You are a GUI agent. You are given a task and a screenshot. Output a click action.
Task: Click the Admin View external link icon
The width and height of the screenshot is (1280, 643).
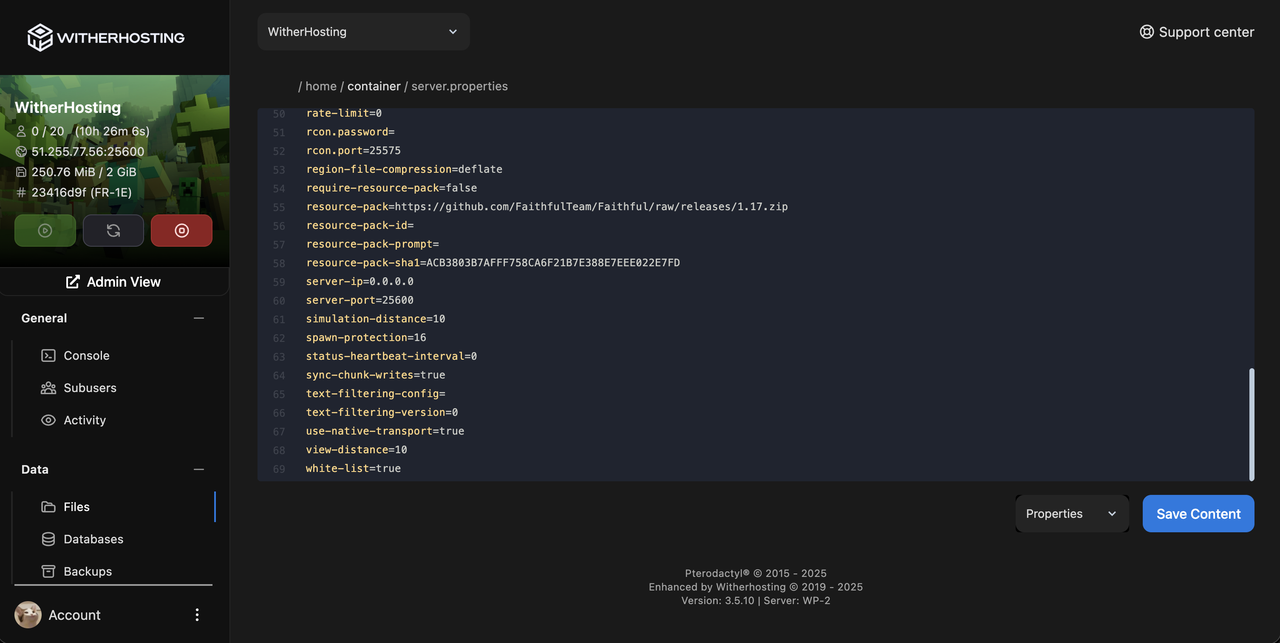pos(73,282)
